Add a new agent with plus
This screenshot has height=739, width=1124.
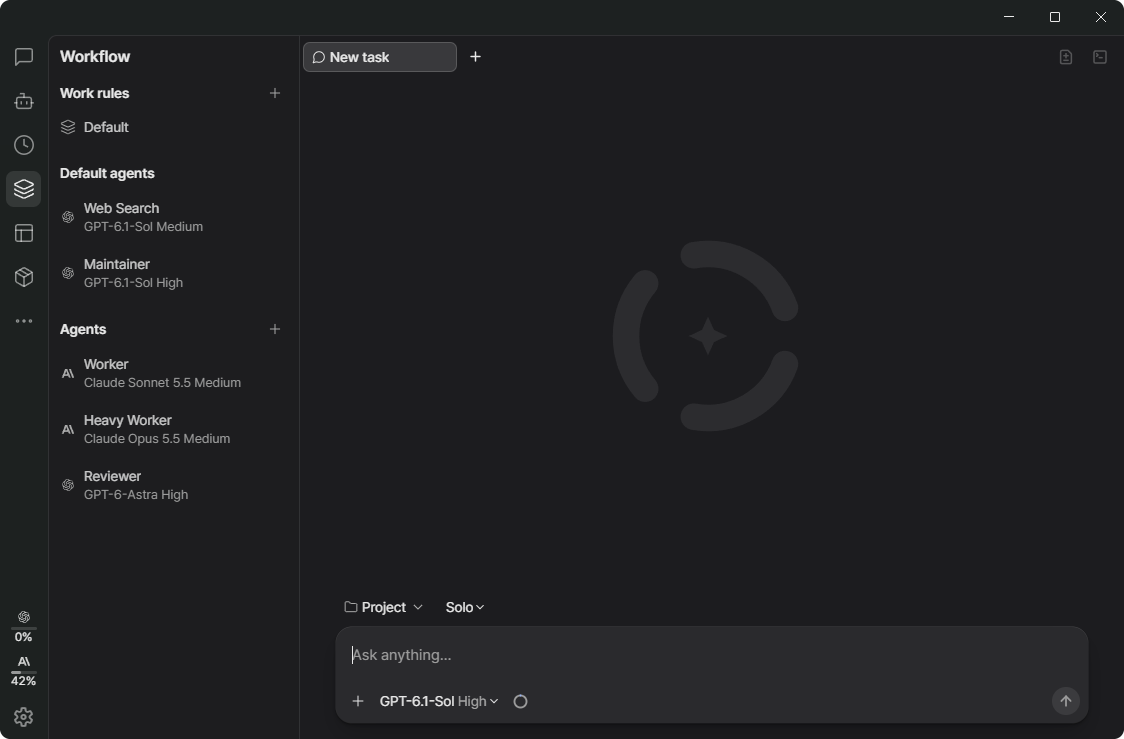tap(275, 329)
